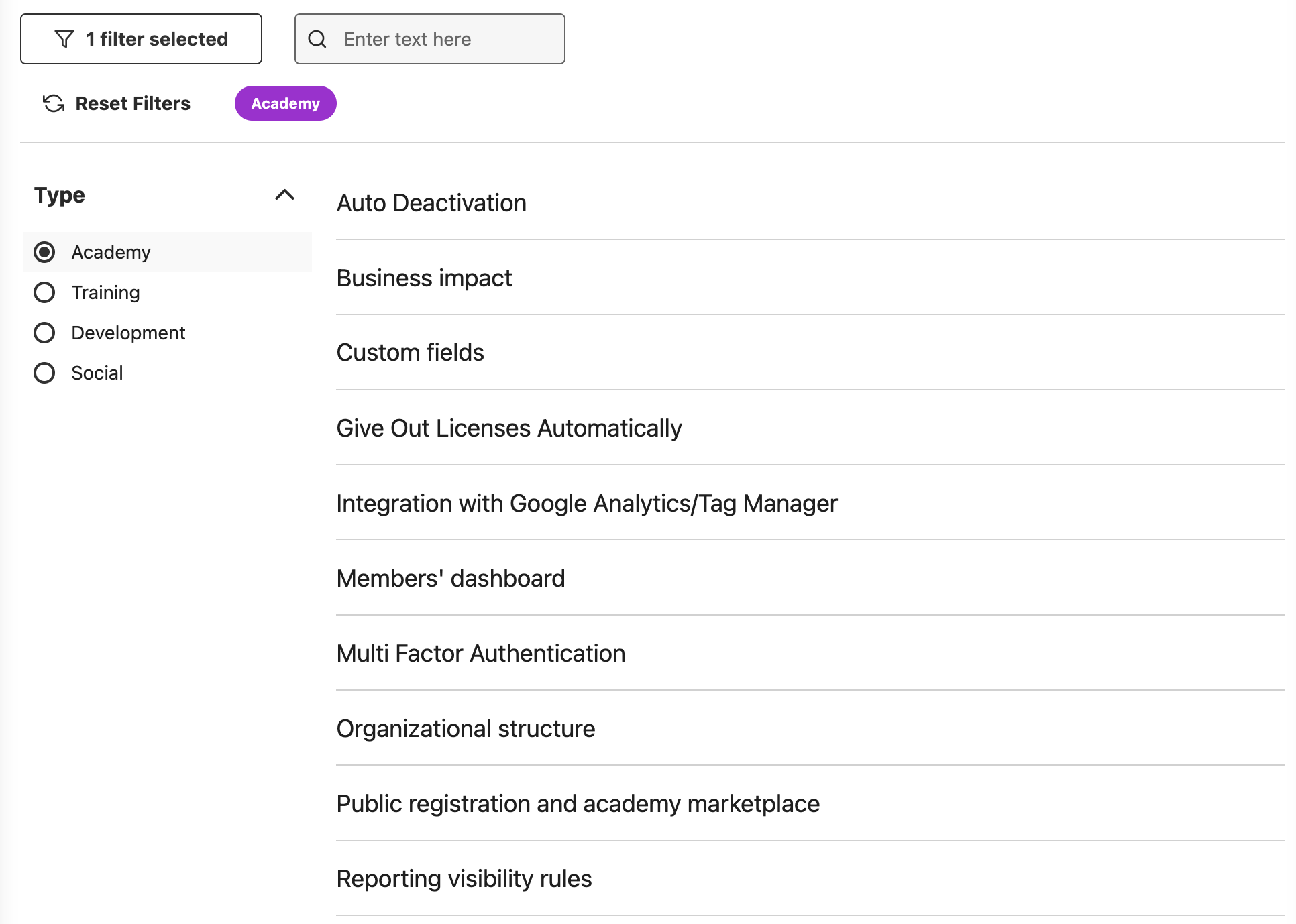Open the 1 filter selected button
This screenshot has width=1296, height=924.
141,39
